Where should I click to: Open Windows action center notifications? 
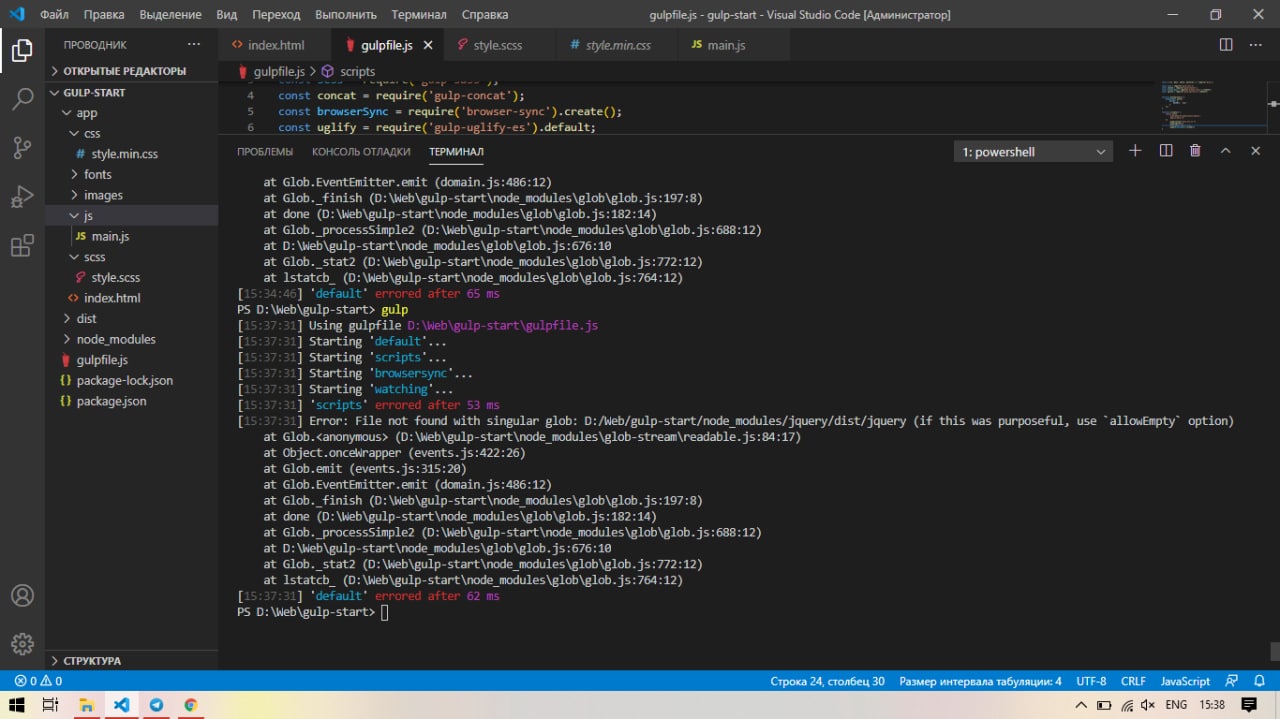pyautogui.click(x=1249, y=705)
